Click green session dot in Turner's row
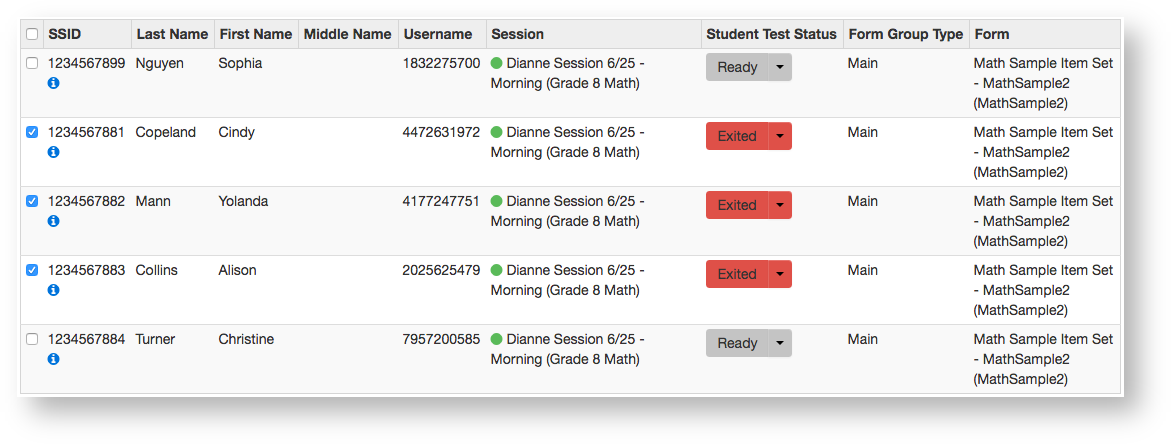1172x445 pixels. click(497, 340)
